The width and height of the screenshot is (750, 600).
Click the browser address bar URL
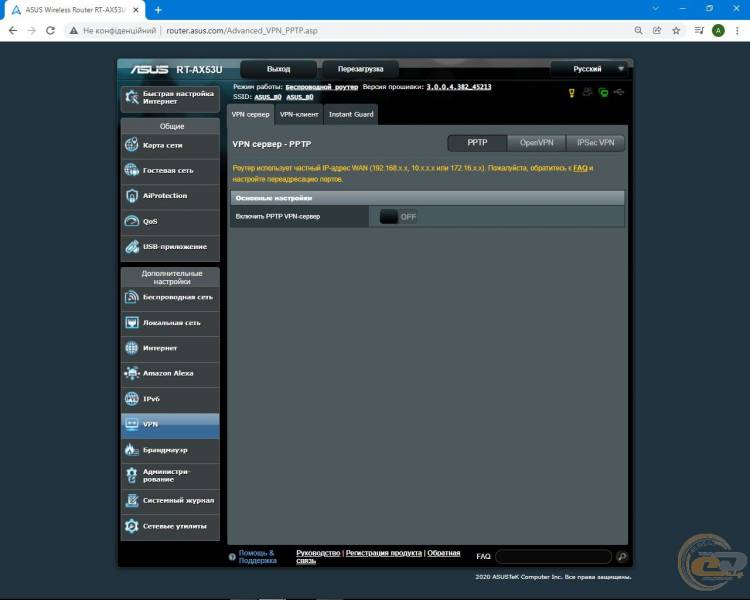pyautogui.click(x=242, y=31)
